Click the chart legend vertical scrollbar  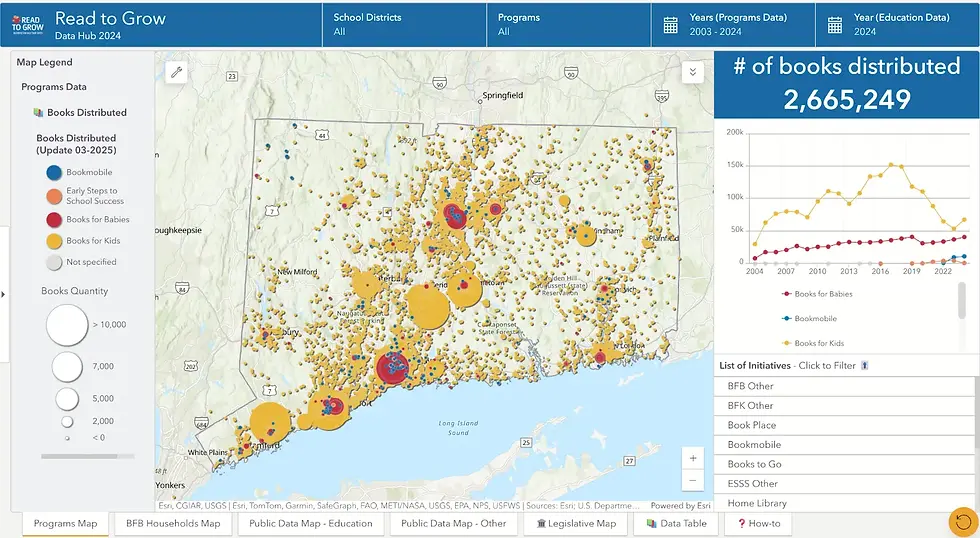click(x=962, y=300)
